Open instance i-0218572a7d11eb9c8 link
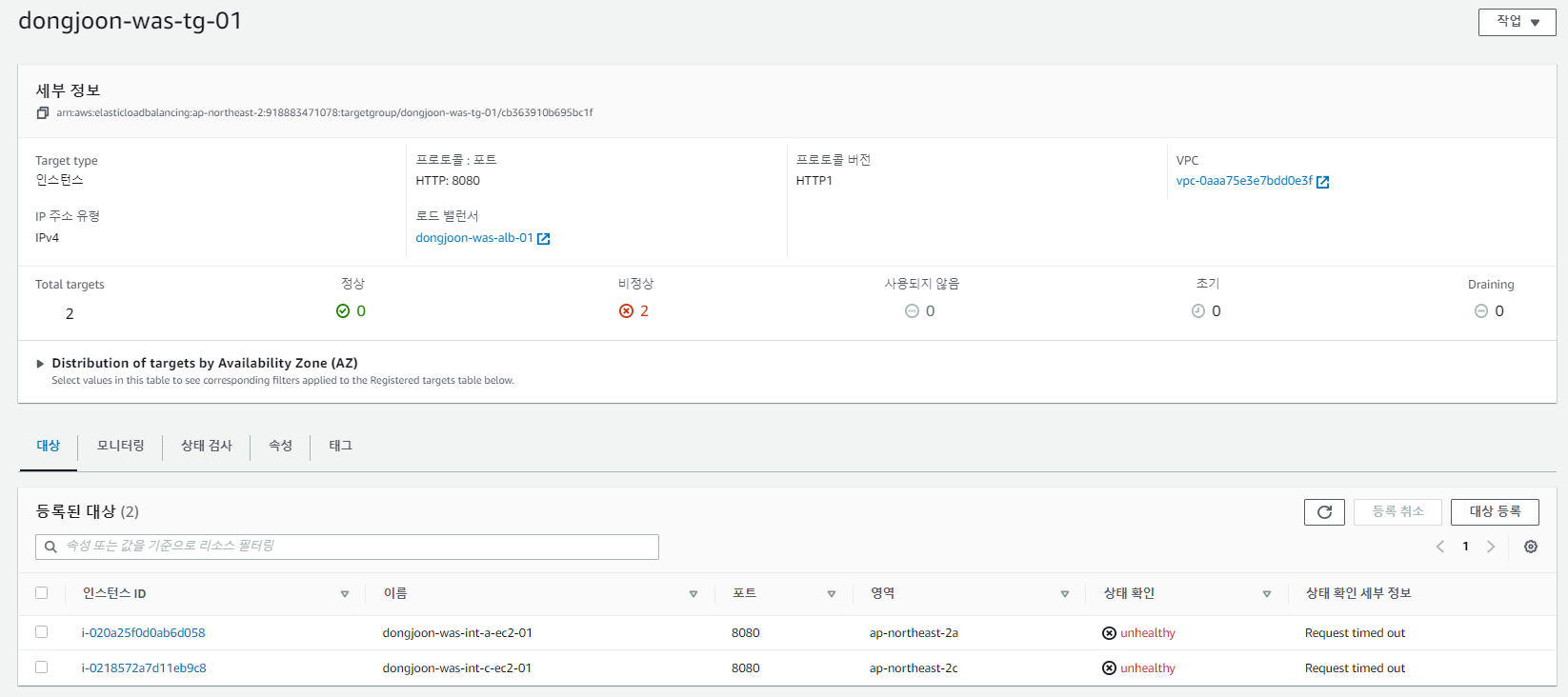Viewport: 1568px width, 697px height. click(144, 668)
